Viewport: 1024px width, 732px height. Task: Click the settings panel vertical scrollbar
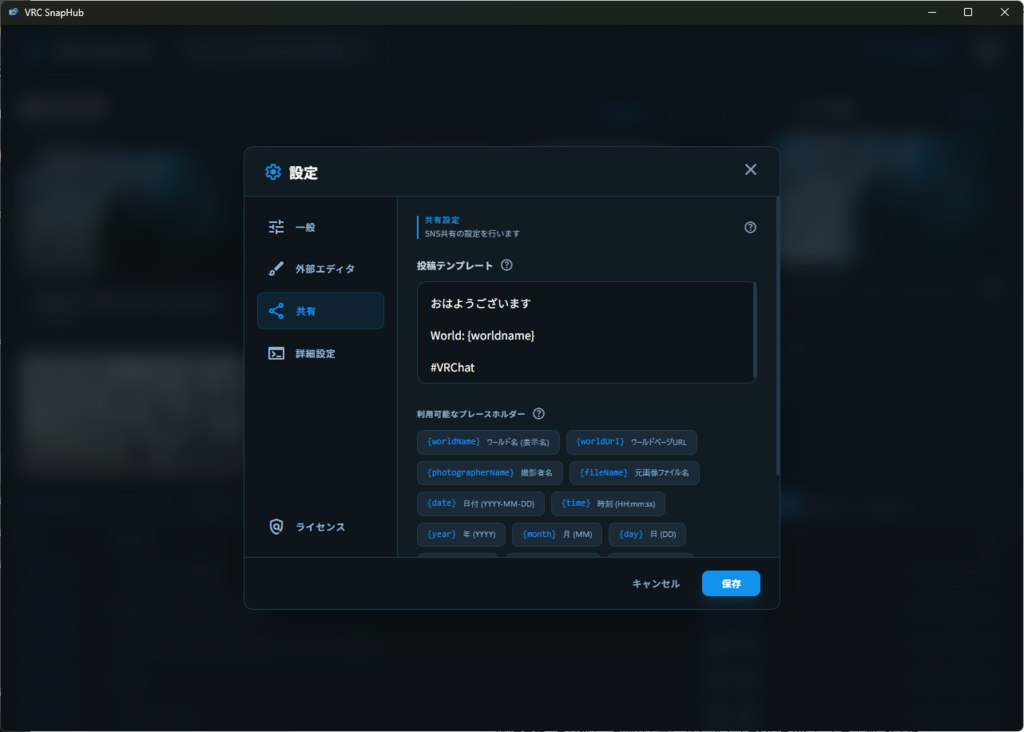[x=777, y=336]
